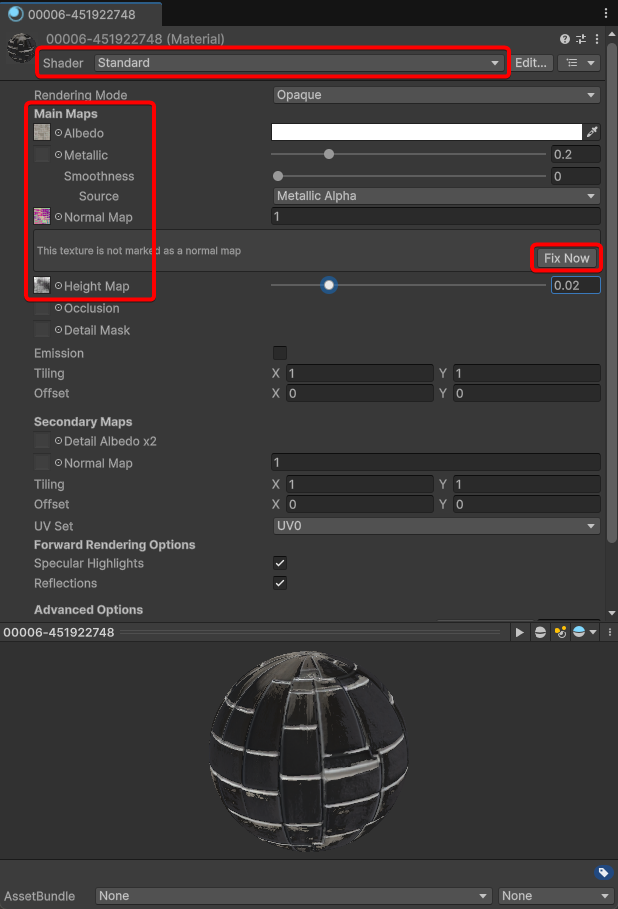Image resolution: width=618 pixels, height=909 pixels.
Task: Open the Shader dropdown set to Standard
Action: click(x=298, y=63)
